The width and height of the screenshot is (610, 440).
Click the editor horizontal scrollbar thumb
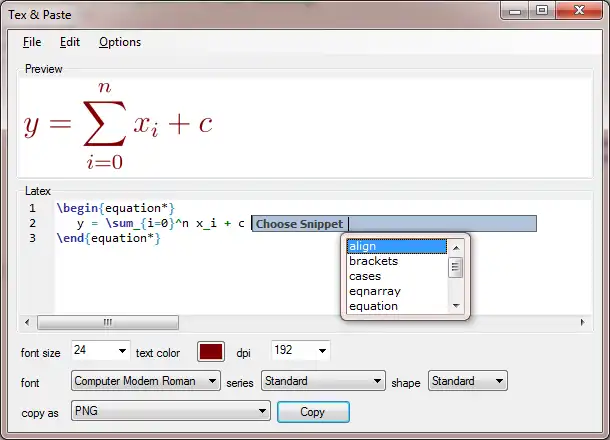108,322
